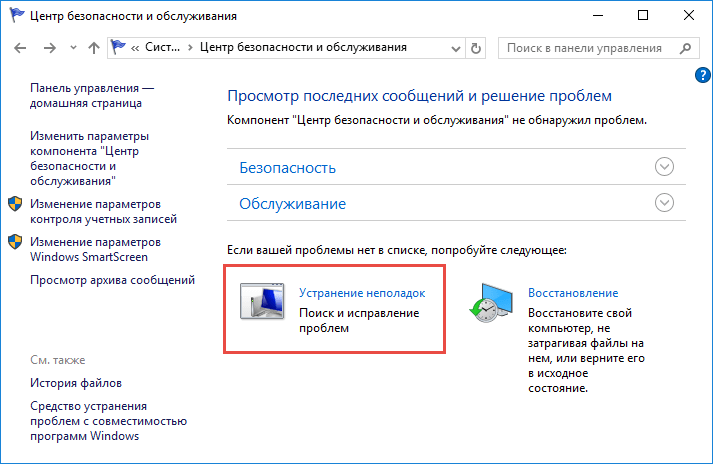Open 'Изменение параметров контроля учетных записей'
Image resolution: width=713 pixels, height=464 pixels.
[x=103, y=212]
